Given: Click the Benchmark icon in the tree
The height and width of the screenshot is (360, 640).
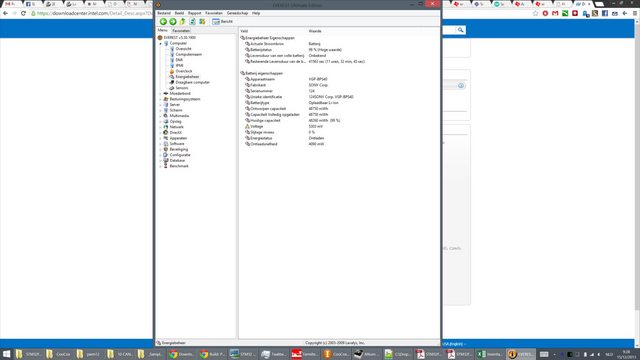Looking at the screenshot, I should [x=166, y=166].
